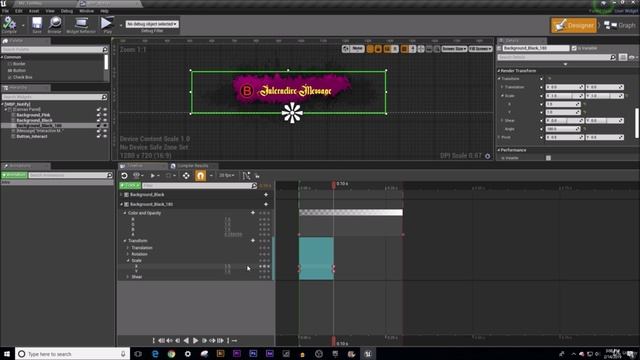The width and height of the screenshot is (640, 360).
Task: Add a section to the Background_Black_180 track
Action: coord(266,204)
